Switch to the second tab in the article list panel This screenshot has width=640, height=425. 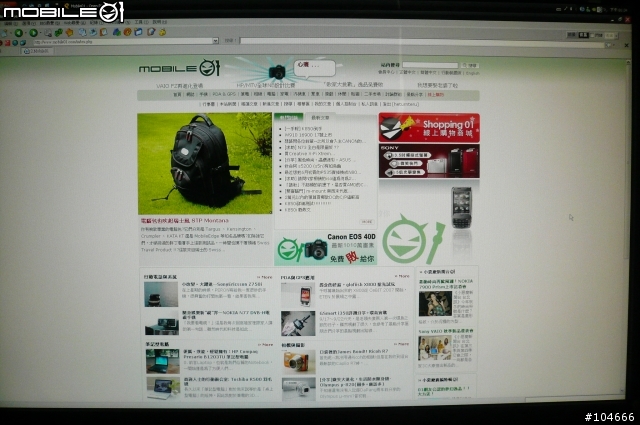point(320,118)
